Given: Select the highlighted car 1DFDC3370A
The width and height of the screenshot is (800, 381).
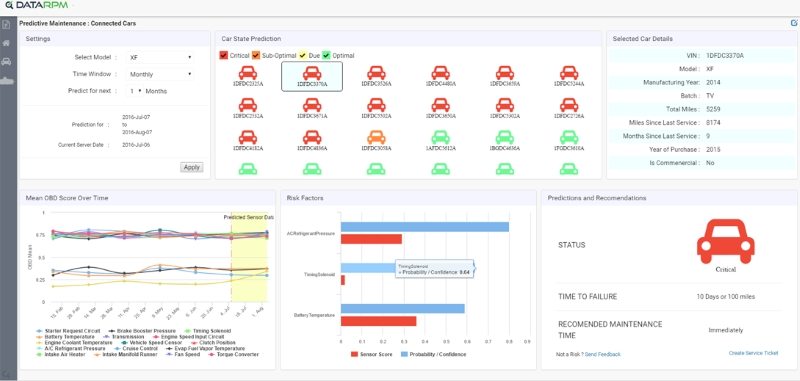Looking at the screenshot, I should [x=312, y=77].
